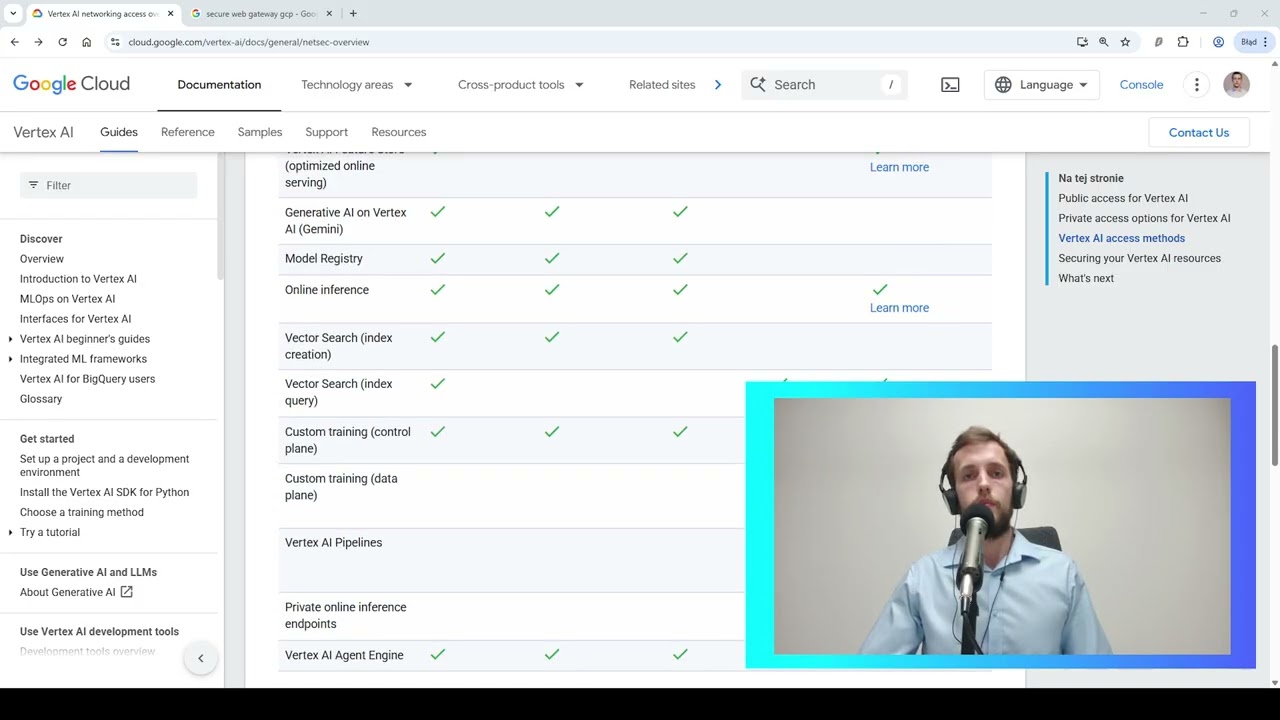Open Learn more link in Feature Store row

click(x=899, y=167)
